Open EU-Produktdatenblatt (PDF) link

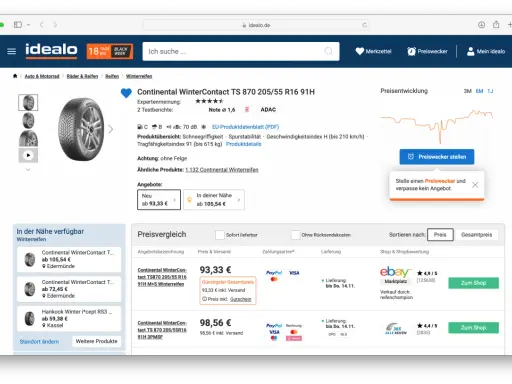[245, 127]
